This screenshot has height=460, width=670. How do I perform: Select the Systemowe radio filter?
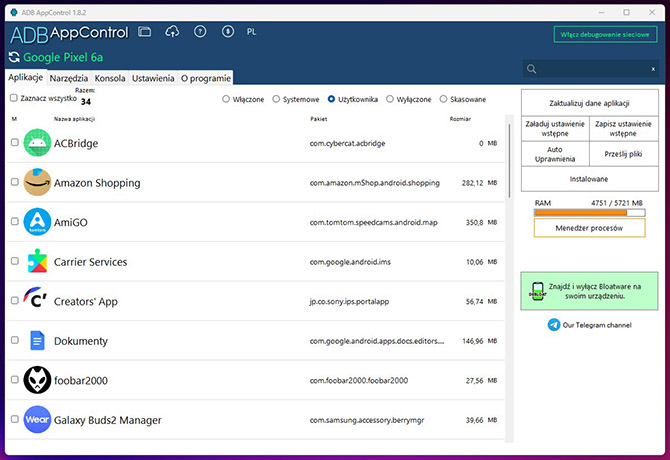(x=276, y=99)
